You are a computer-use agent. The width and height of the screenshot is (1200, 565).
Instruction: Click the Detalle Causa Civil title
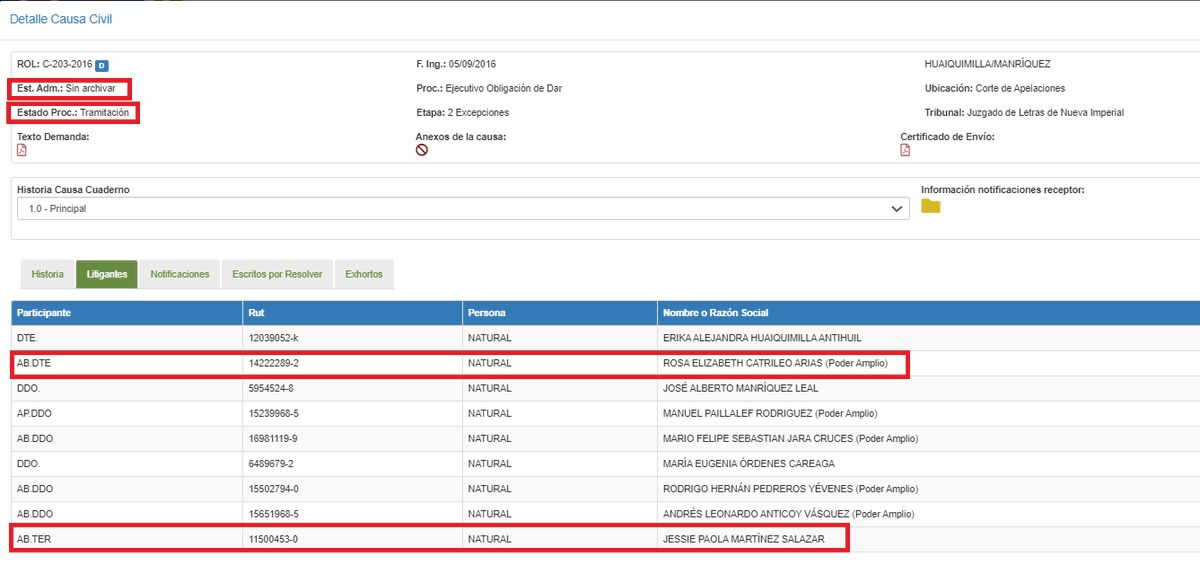62,19
